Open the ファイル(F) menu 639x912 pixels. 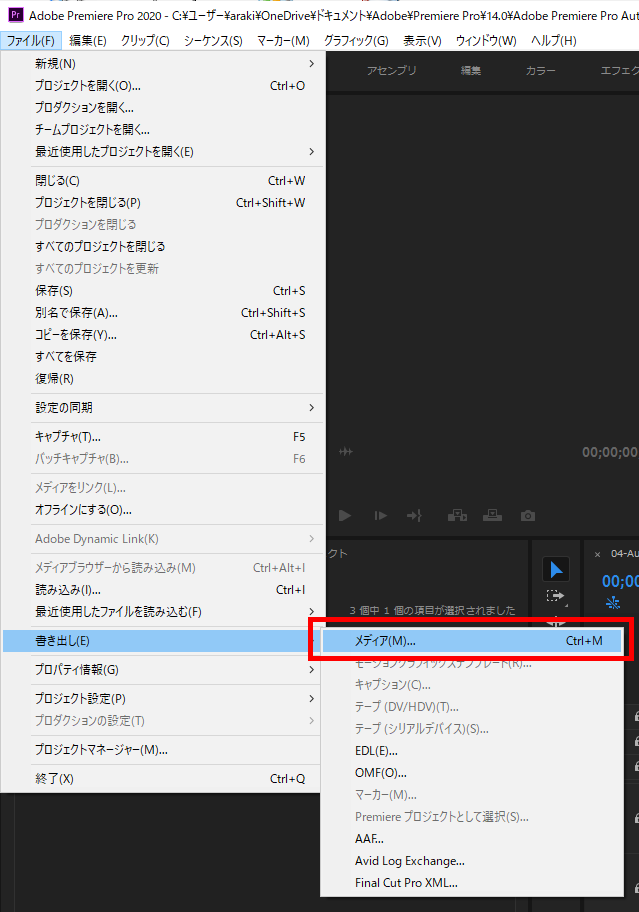coord(31,41)
